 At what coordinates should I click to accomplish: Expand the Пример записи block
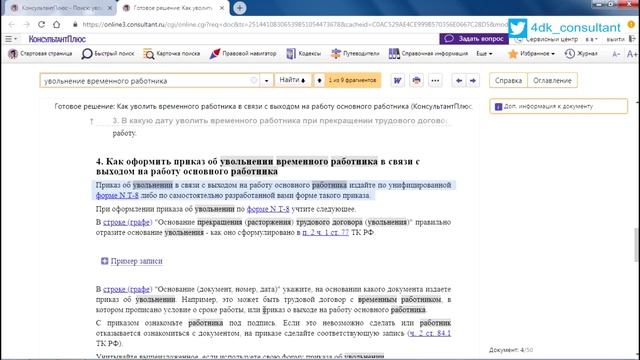[x=132, y=261]
